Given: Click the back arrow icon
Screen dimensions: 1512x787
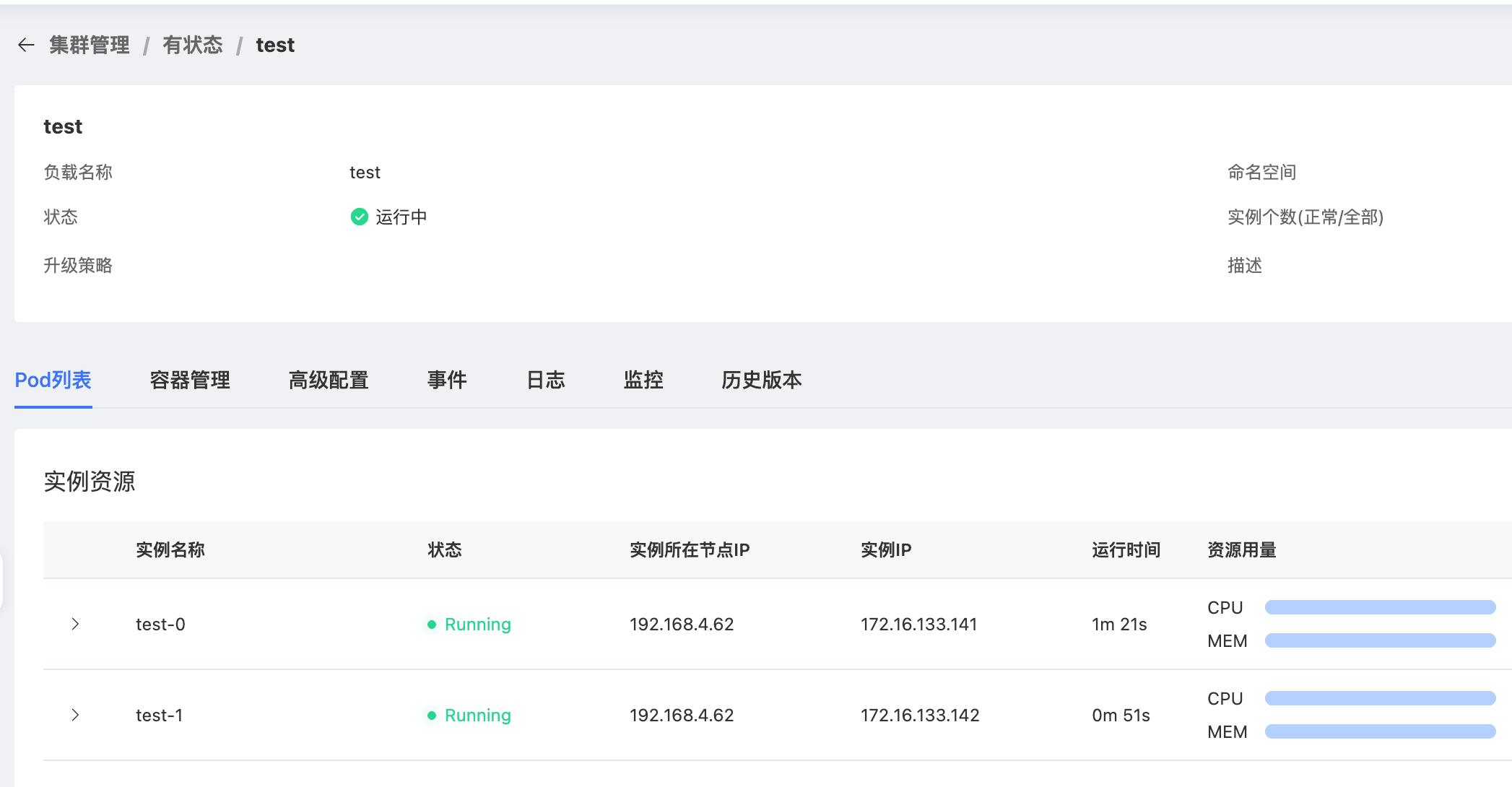Looking at the screenshot, I should point(26,45).
